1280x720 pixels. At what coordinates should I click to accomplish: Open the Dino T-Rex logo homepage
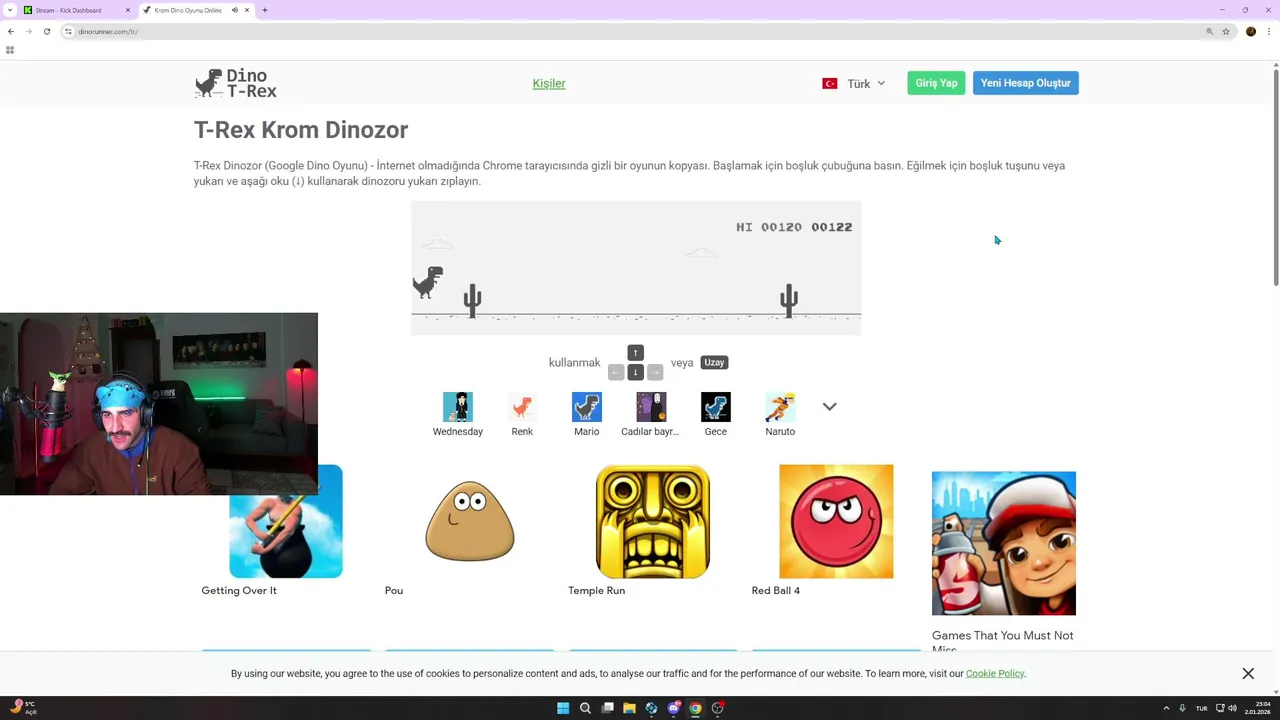pos(236,83)
